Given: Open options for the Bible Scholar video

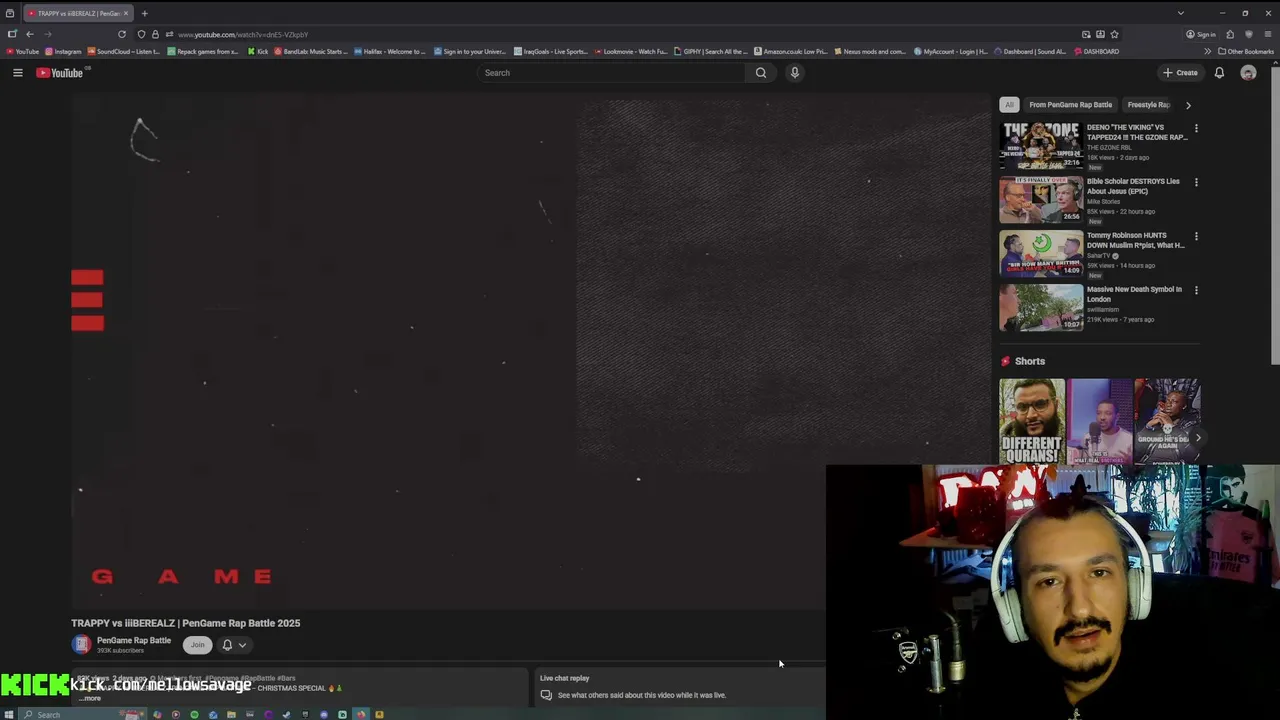Looking at the screenshot, I should pyautogui.click(x=1196, y=182).
